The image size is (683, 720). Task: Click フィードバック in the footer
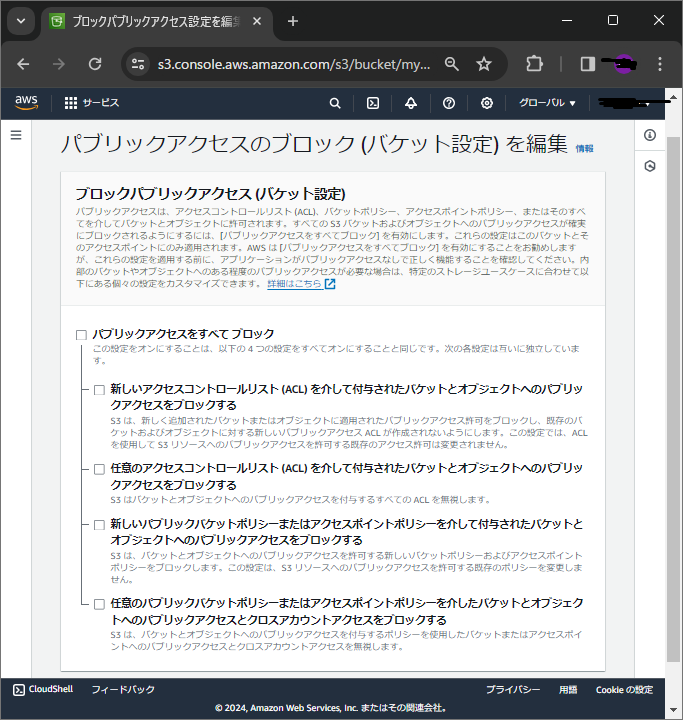[x=123, y=689]
